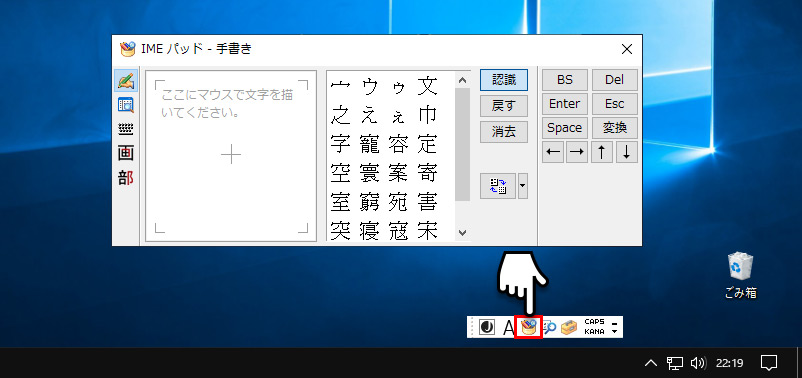Click the candidate list scrollbar down arrow
The height and width of the screenshot is (378, 802).
(x=462, y=233)
